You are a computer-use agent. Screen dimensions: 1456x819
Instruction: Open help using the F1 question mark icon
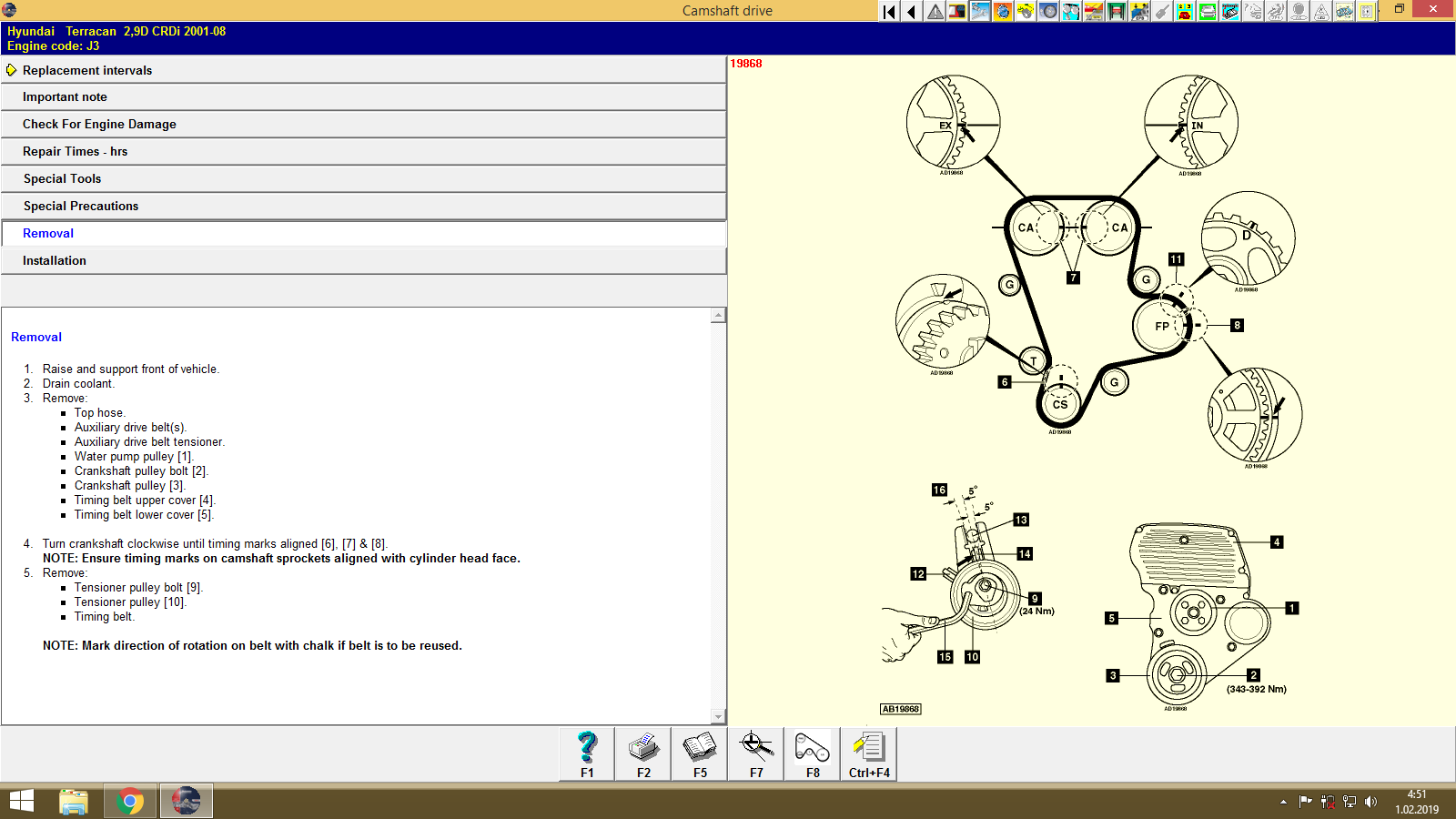tap(586, 751)
